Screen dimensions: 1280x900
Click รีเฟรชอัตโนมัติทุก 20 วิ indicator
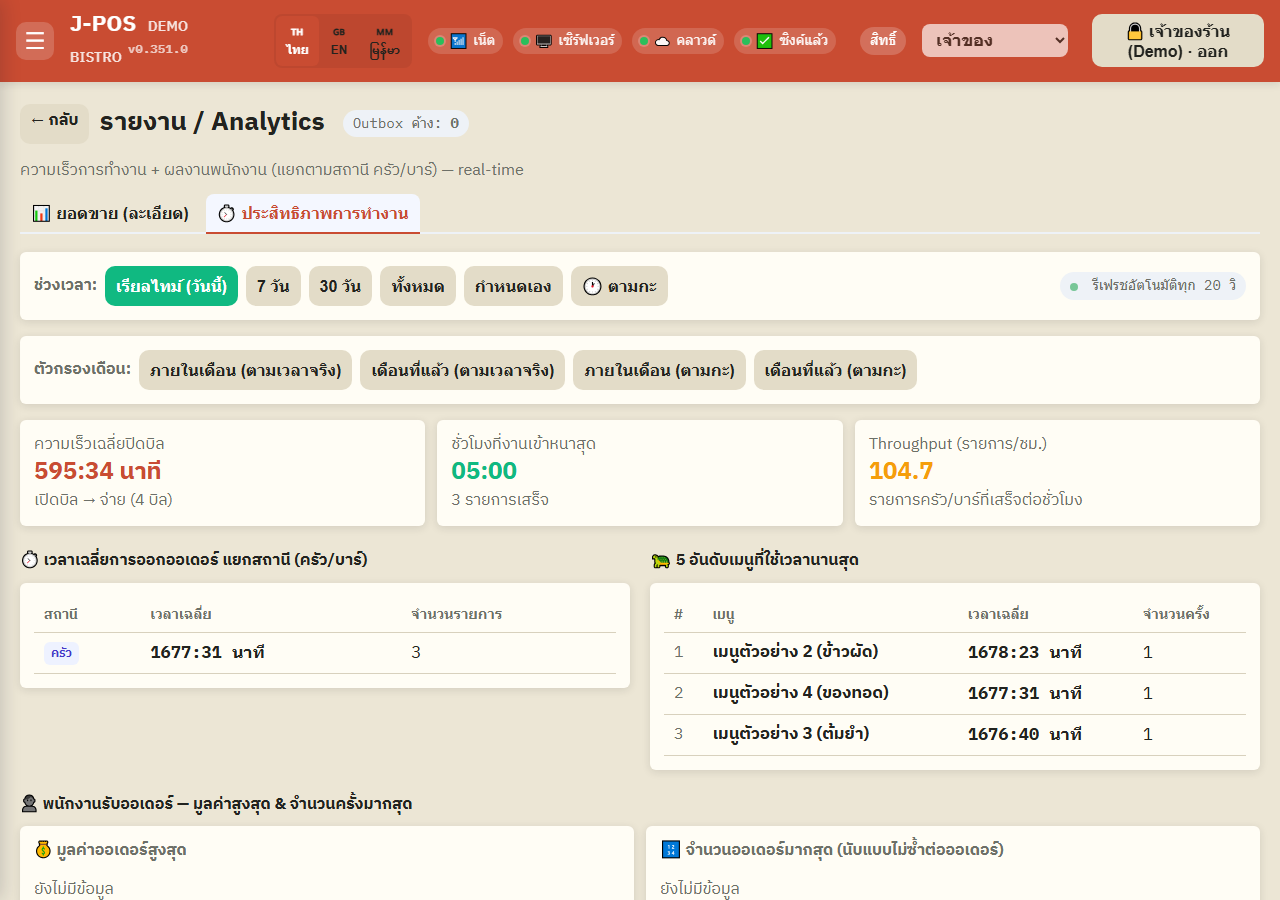pyautogui.click(x=1153, y=286)
